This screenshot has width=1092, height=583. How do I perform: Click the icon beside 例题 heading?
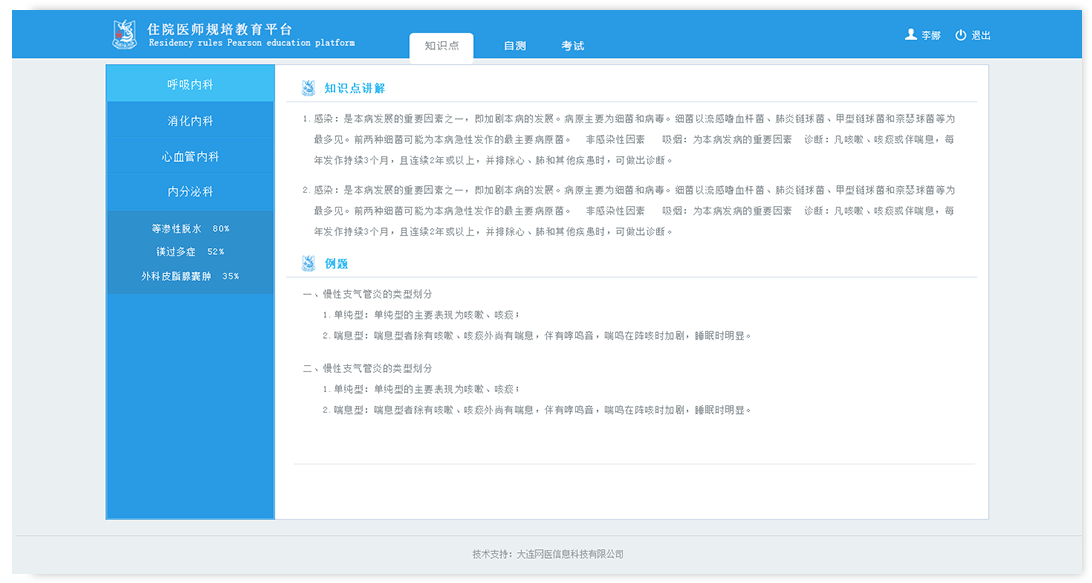[308, 263]
